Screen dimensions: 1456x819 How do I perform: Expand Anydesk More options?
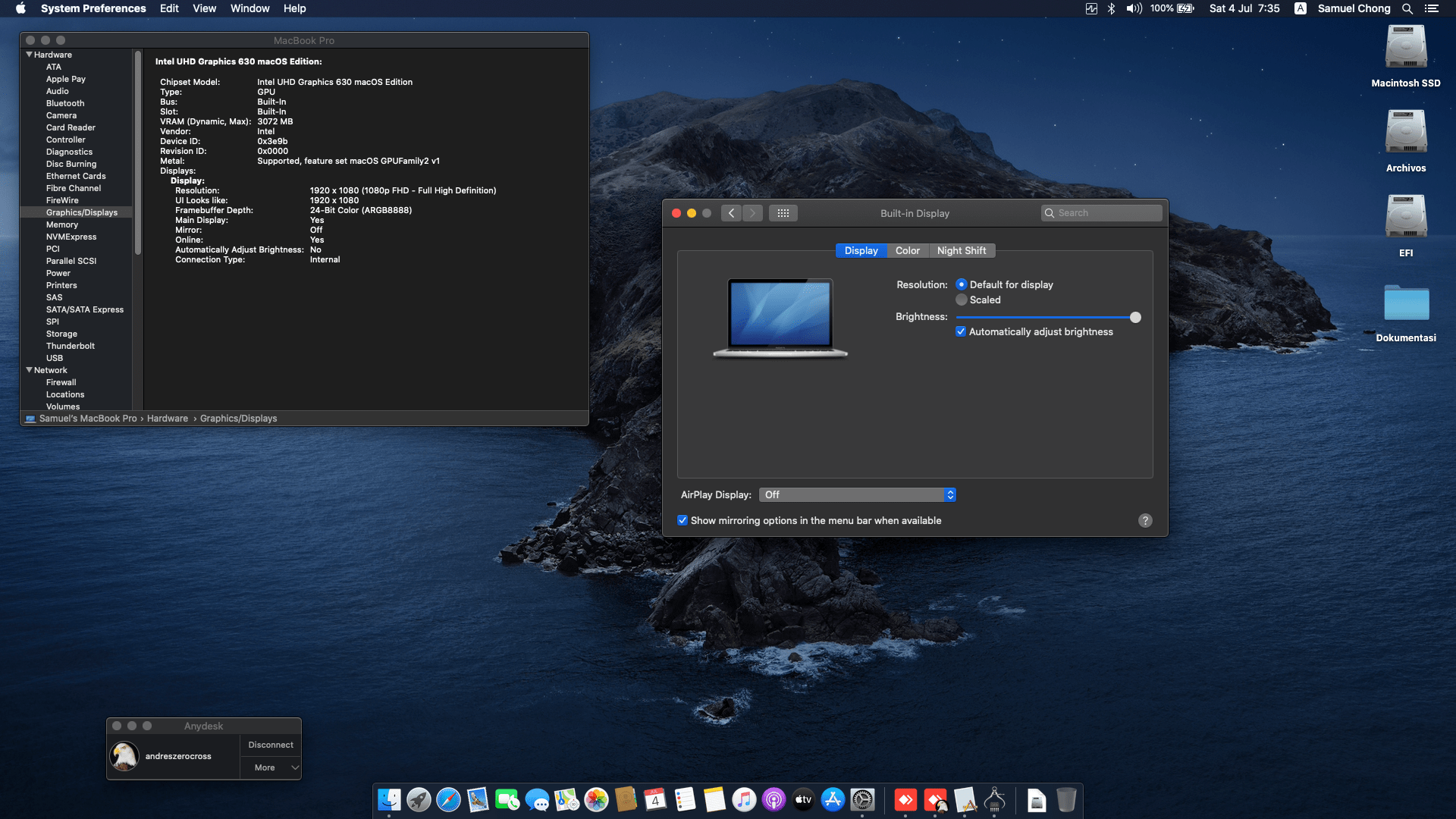point(271,767)
